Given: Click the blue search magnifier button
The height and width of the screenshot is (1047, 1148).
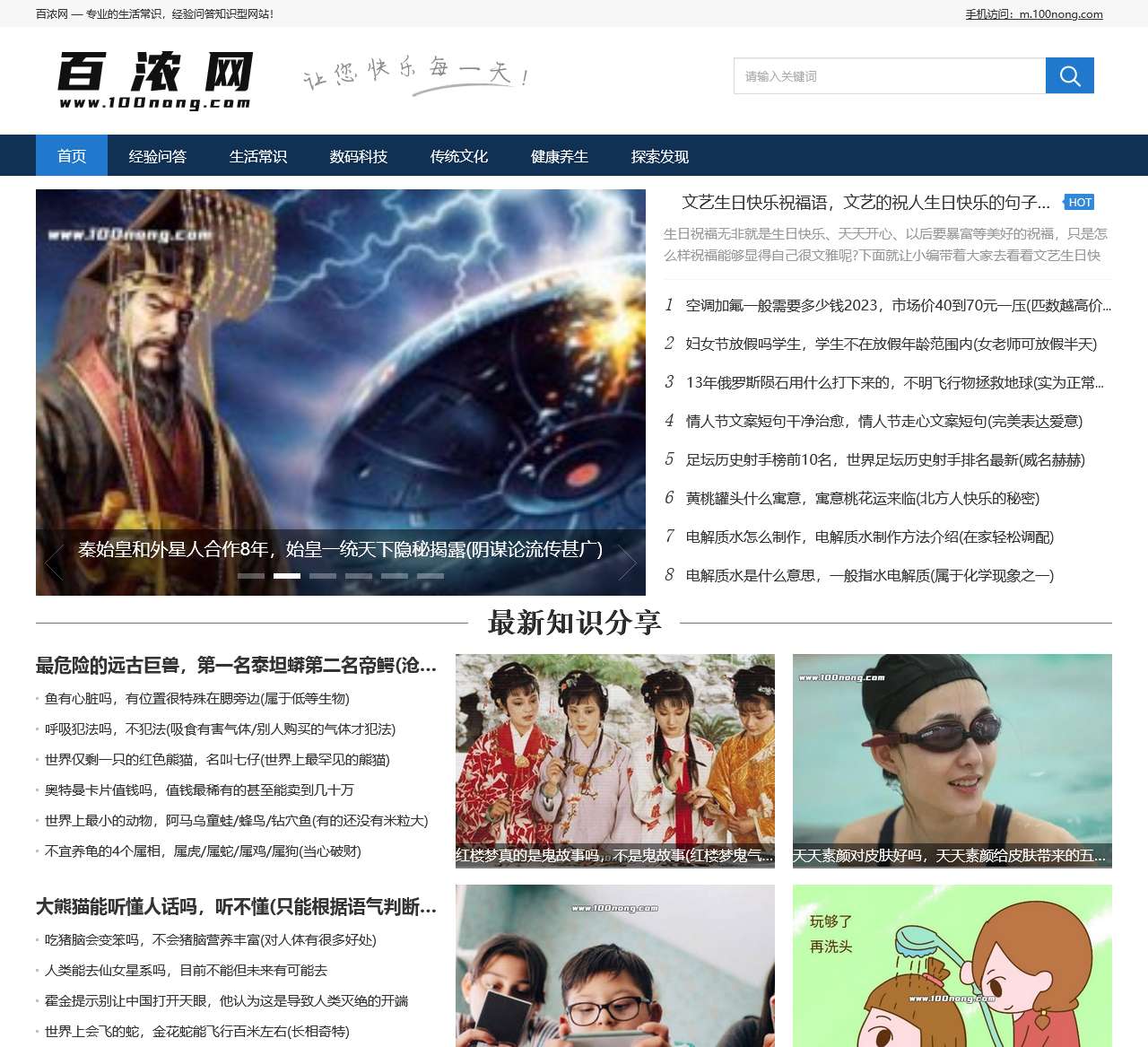Looking at the screenshot, I should tap(1069, 75).
